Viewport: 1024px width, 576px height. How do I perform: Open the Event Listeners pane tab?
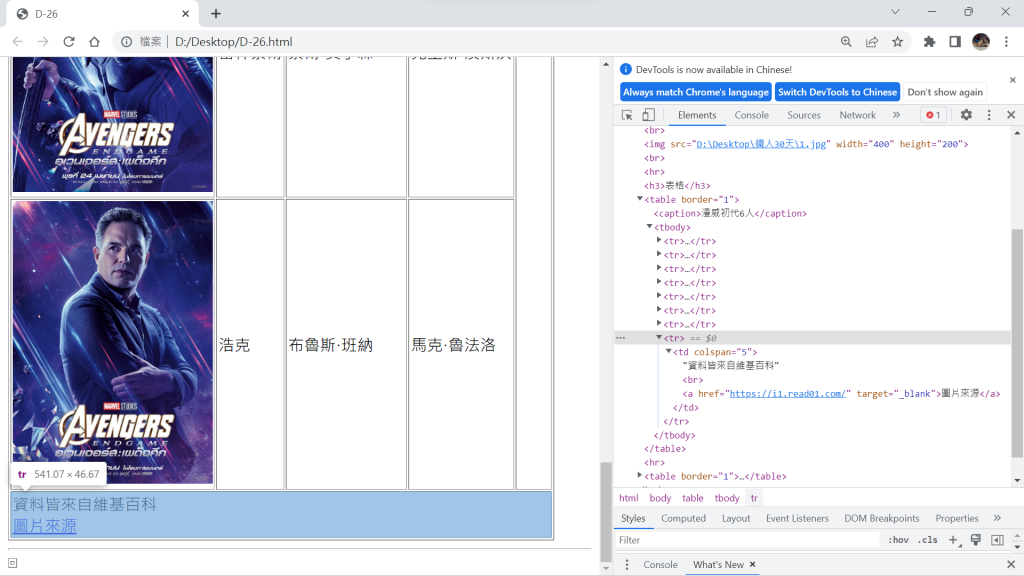point(797,519)
